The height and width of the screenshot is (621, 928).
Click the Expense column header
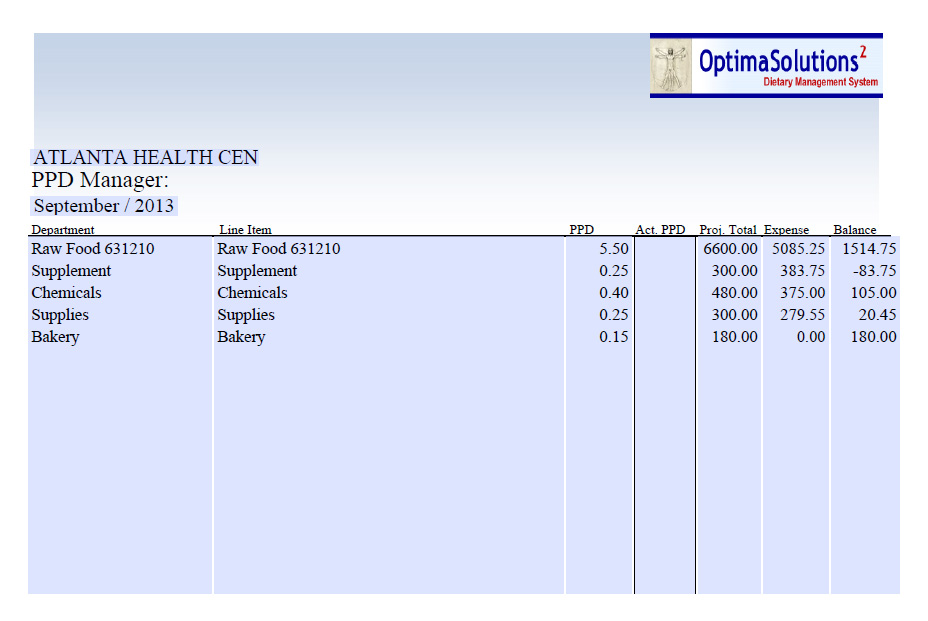(786, 230)
